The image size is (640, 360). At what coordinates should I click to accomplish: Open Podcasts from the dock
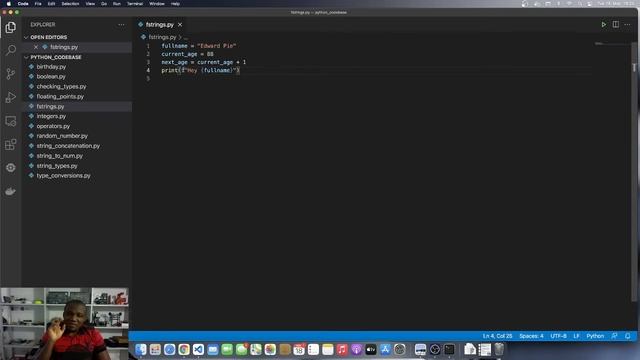[356, 349]
